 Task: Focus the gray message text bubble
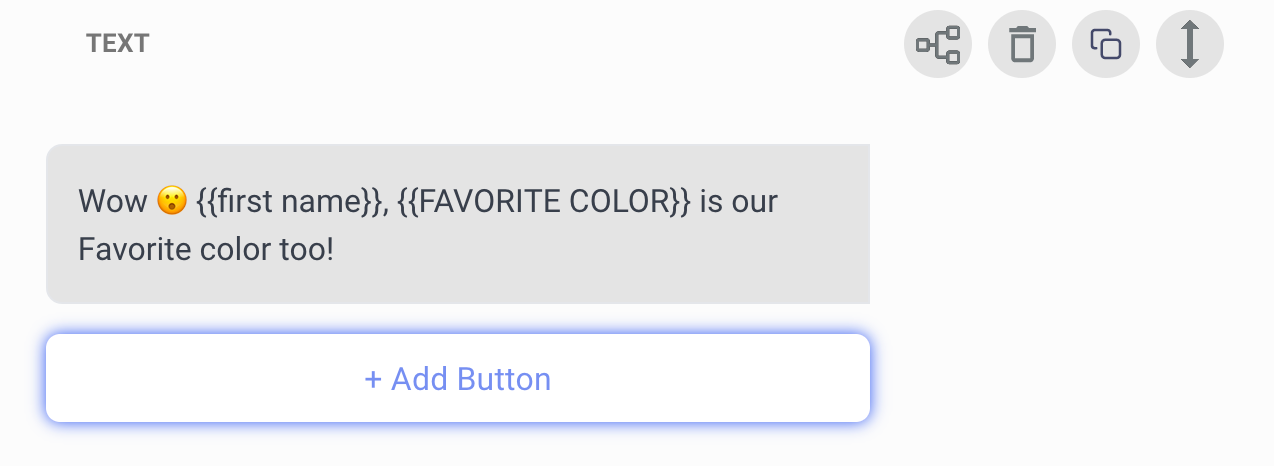pyautogui.click(x=458, y=224)
